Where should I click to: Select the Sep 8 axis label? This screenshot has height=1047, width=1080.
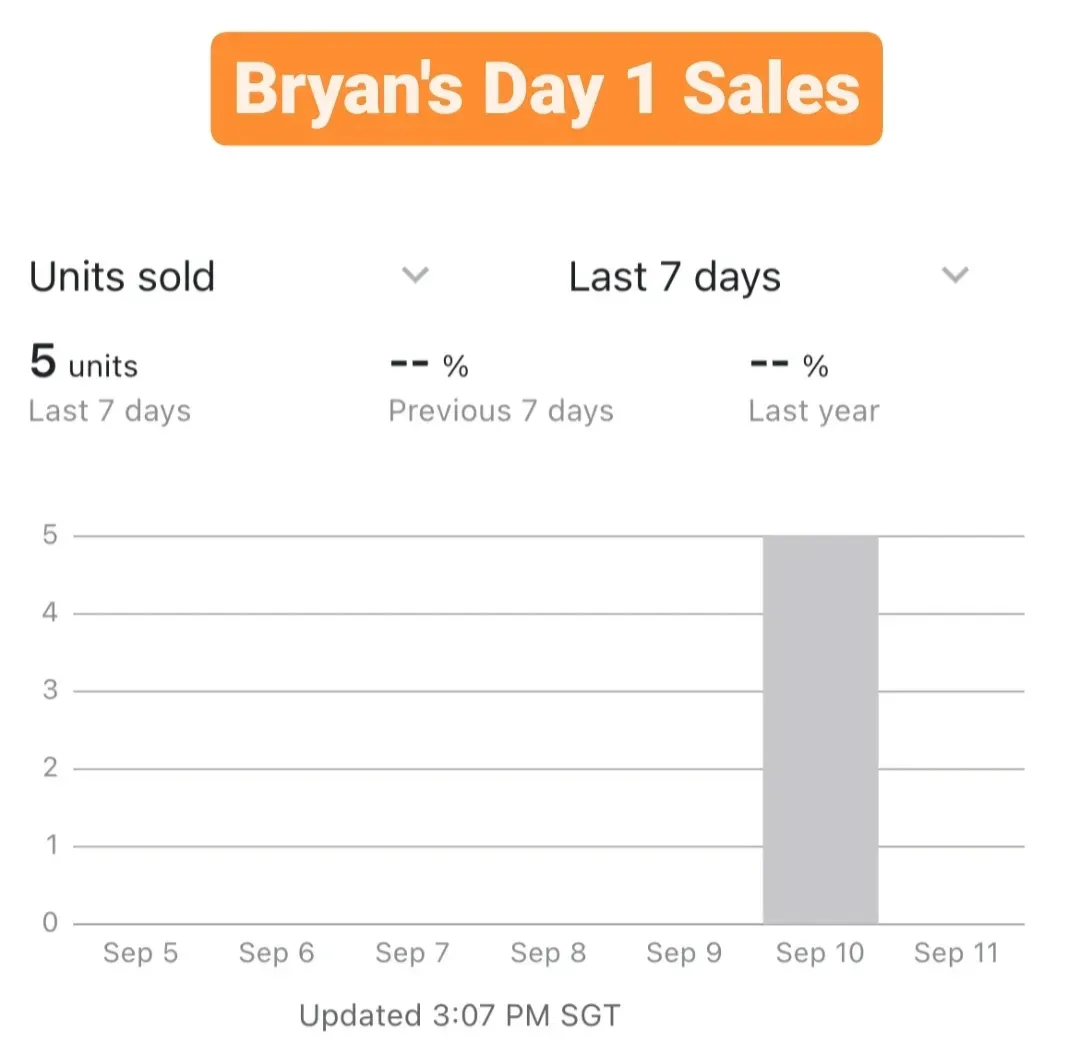coord(548,953)
